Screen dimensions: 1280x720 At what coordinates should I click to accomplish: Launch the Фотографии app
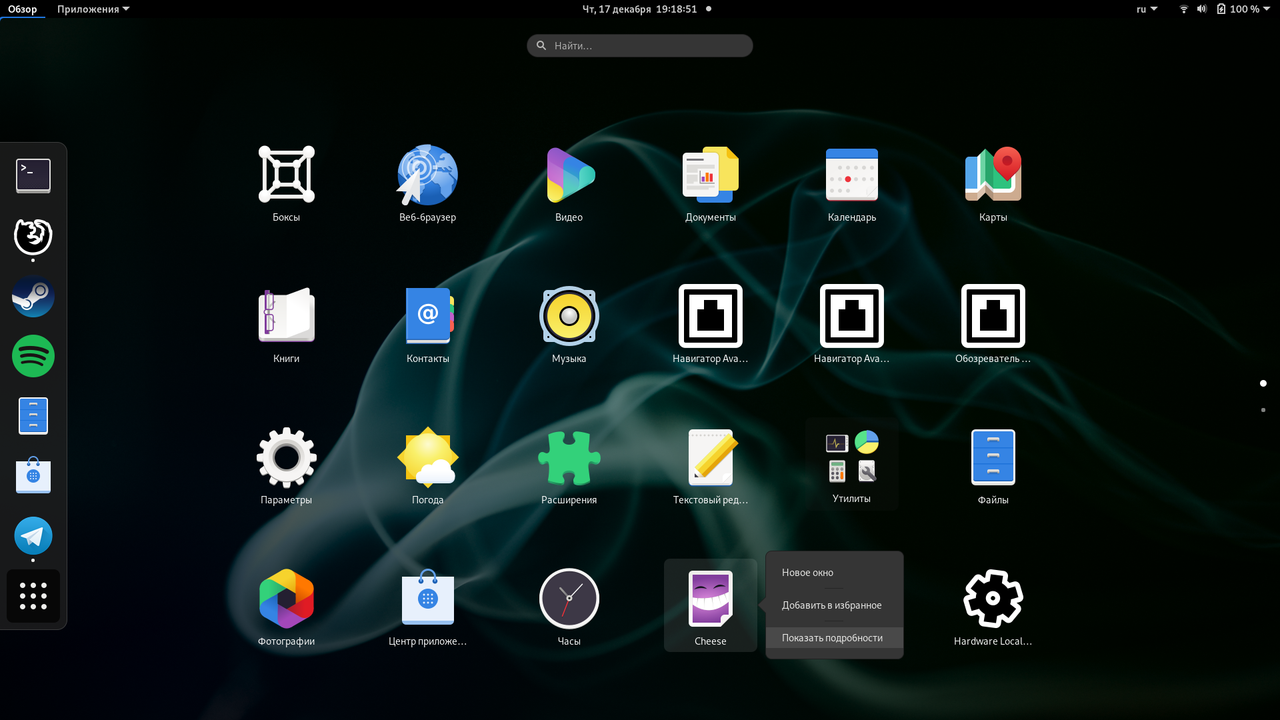[286, 599]
